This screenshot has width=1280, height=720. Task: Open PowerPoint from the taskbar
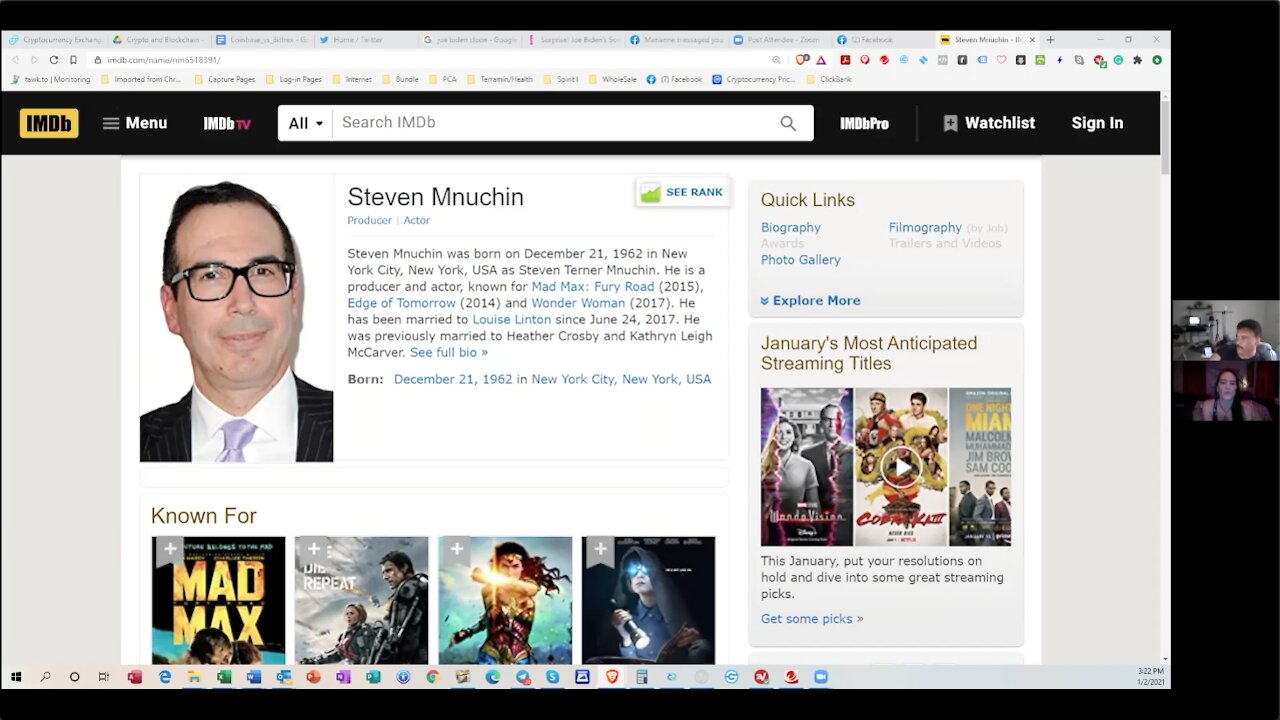pyautogui.click(x=313, y=677)
